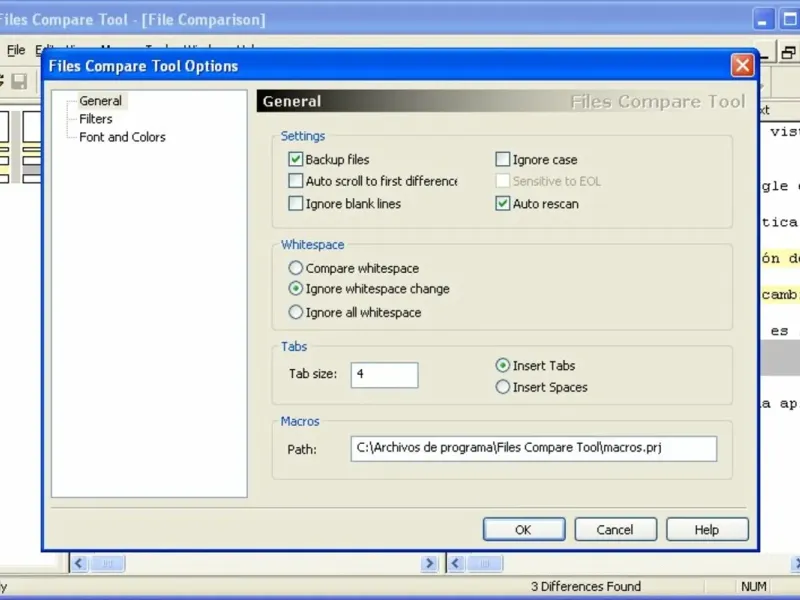Open the Filters options category
Screen dimensions: 800x600
point(96,119)
